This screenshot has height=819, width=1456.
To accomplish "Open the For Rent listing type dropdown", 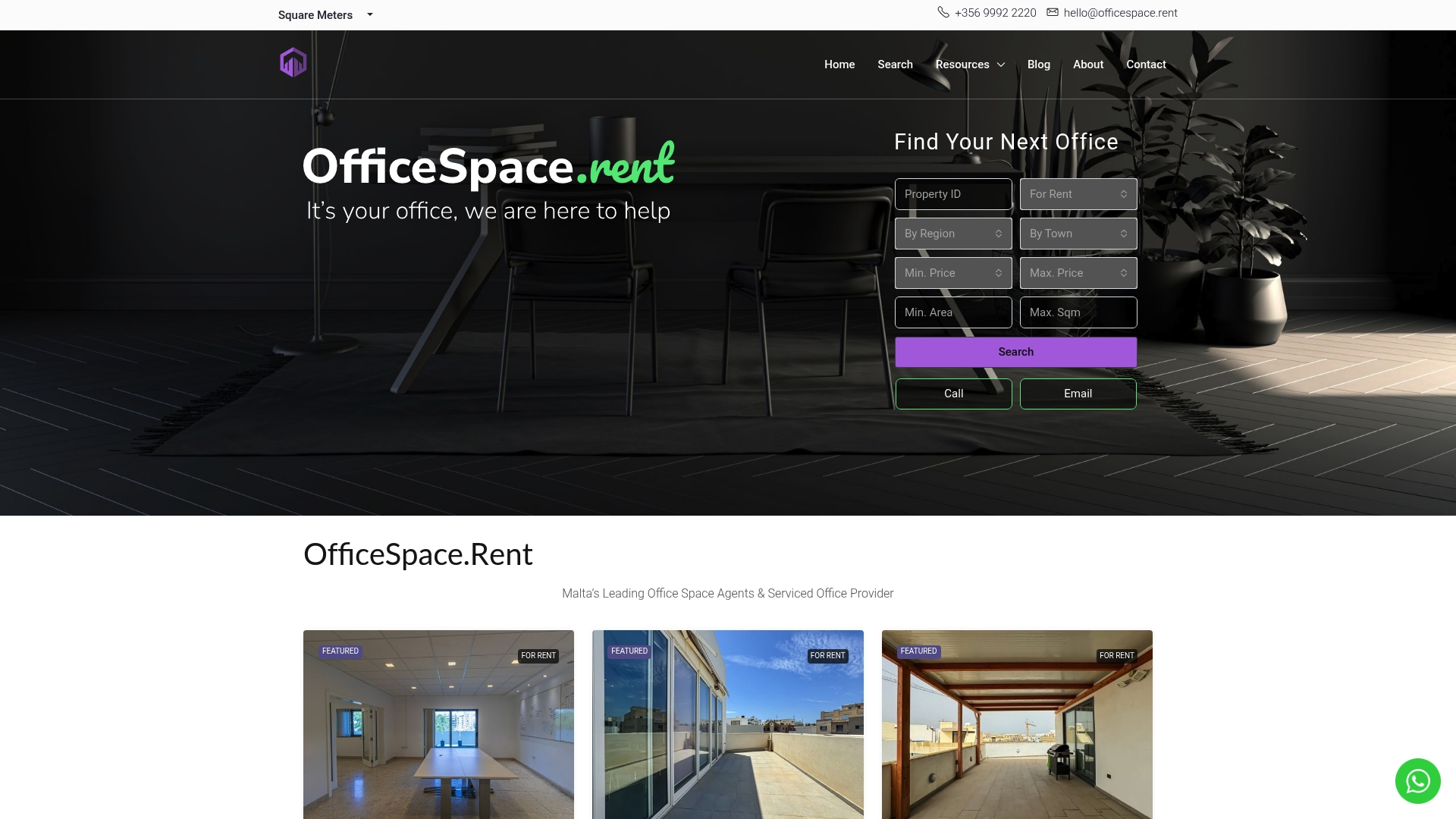I will pos(1078,193).
